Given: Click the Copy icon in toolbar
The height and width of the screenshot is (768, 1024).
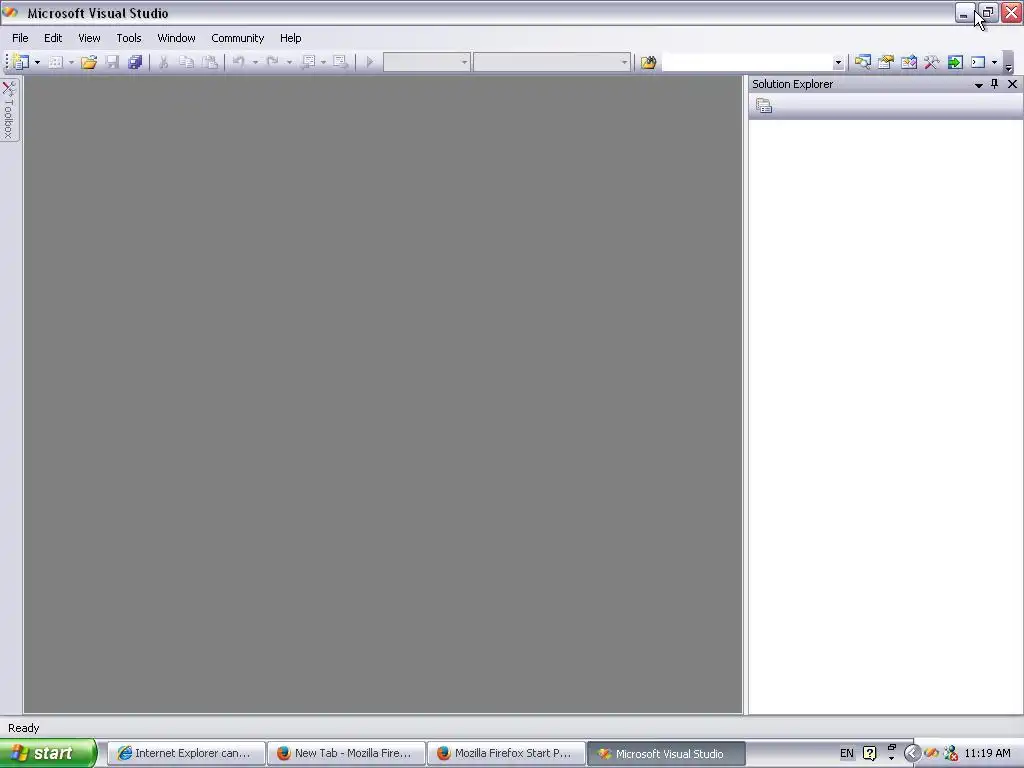Looking at the screenshot, I should [x=187, y=62].
